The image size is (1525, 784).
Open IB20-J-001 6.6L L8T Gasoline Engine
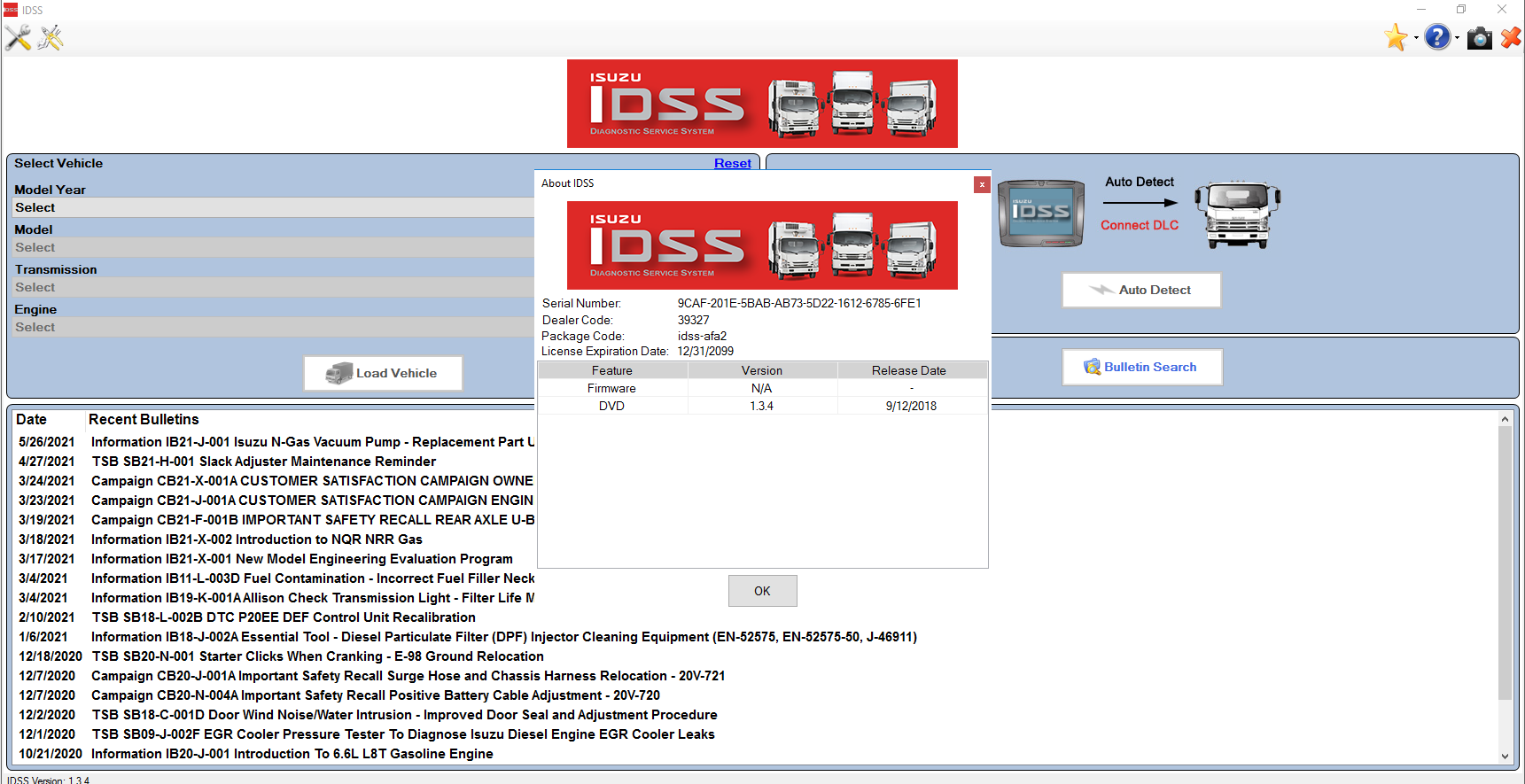click(x=292, y=754)
